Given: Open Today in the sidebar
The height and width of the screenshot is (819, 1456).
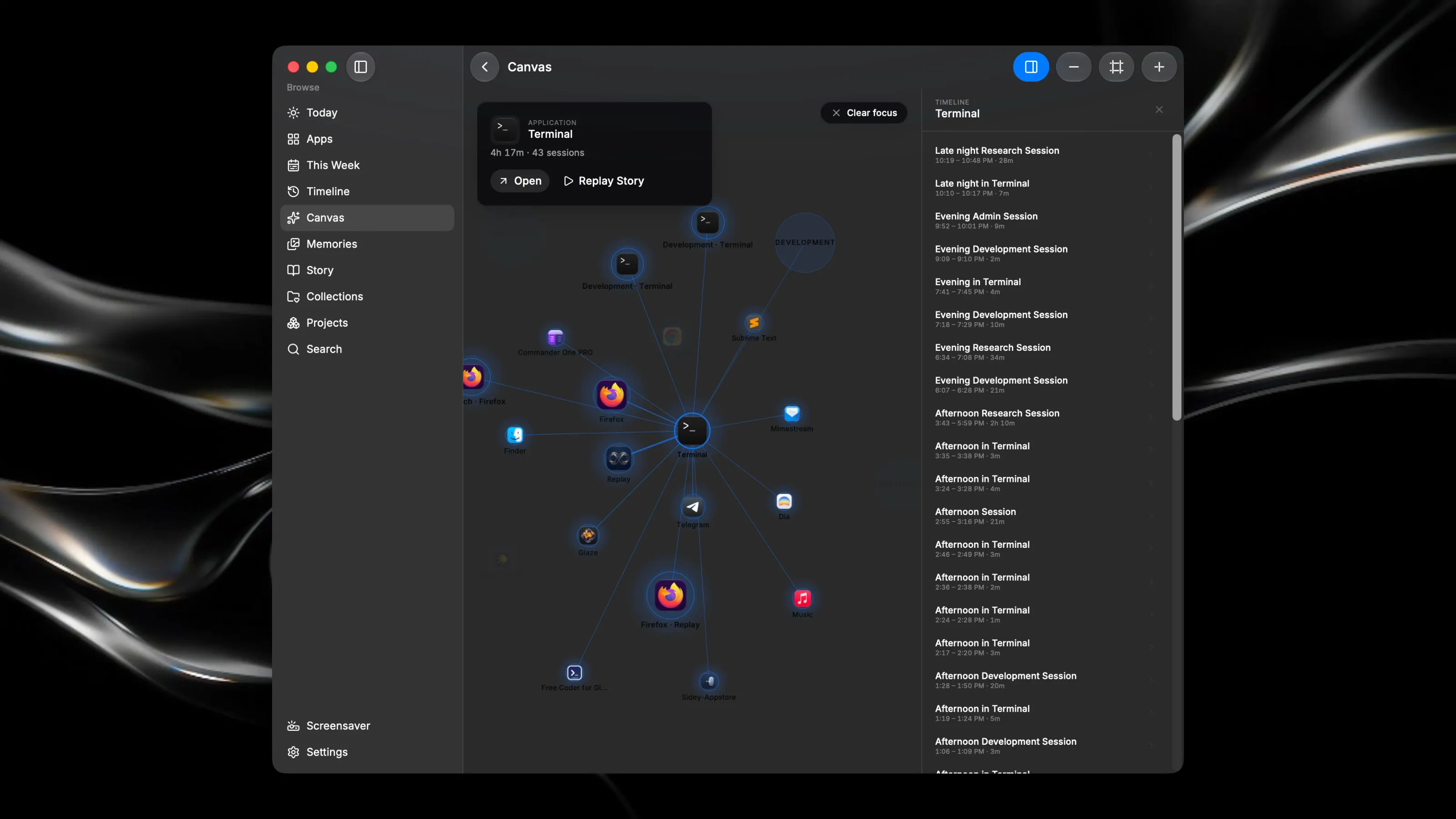Looking at the screenshot, I should tap(367, 112).
